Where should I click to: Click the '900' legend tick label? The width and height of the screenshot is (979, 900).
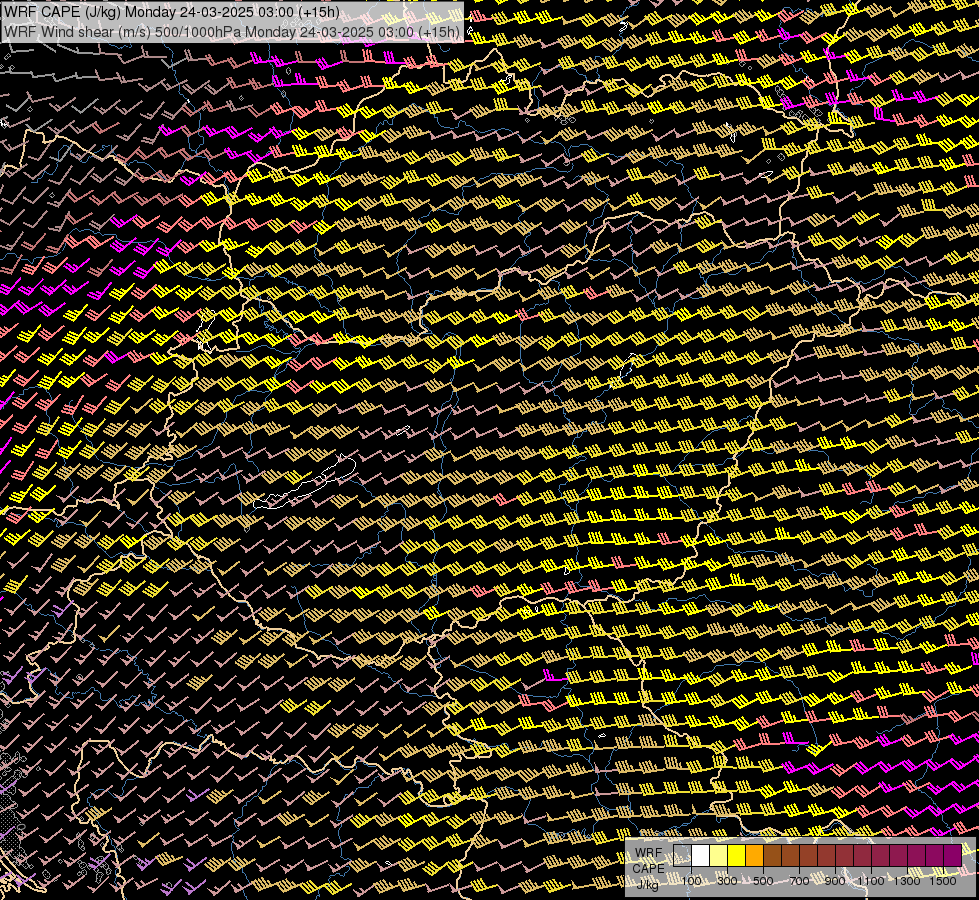point(835,881)
